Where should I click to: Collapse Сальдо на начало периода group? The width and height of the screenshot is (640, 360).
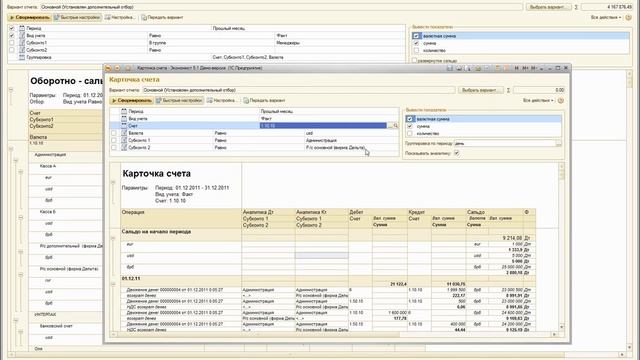pos(113,238)
